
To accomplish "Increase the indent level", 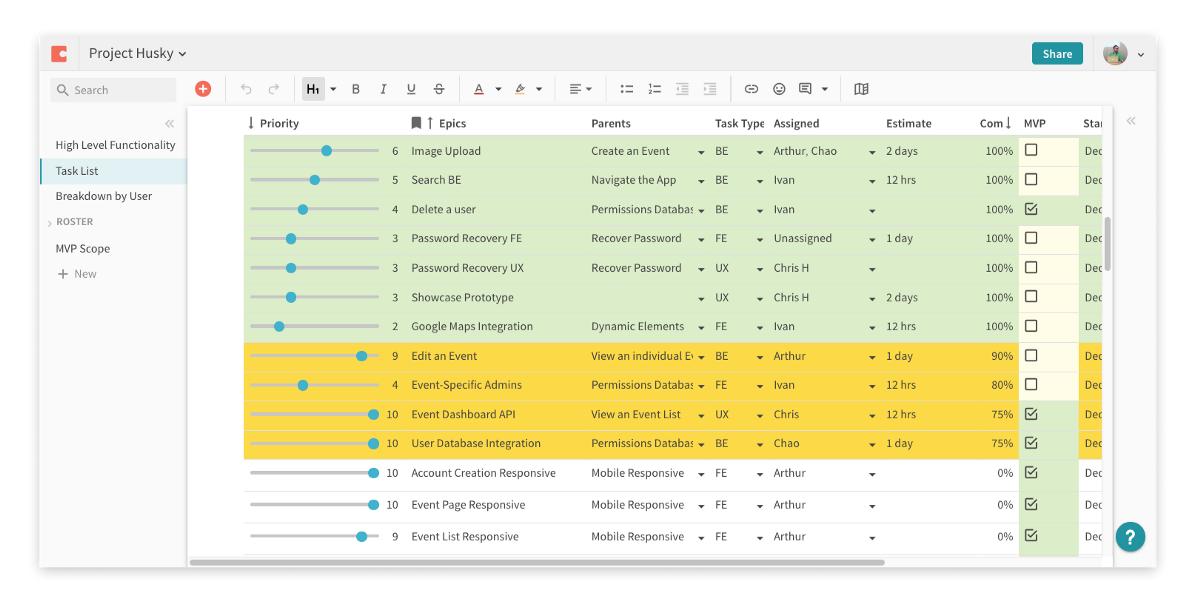I will (710, 89).
